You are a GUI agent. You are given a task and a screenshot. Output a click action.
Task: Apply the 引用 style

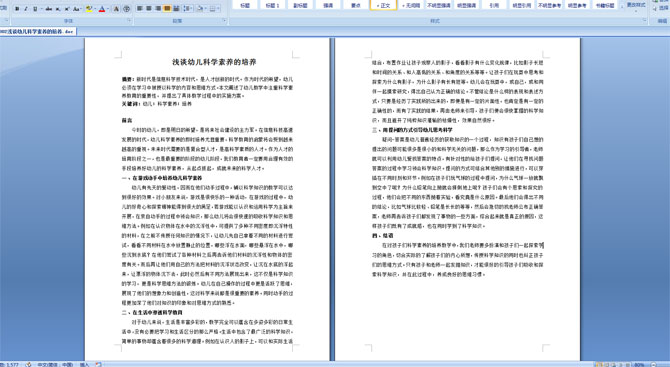click(x=494, y=5)
